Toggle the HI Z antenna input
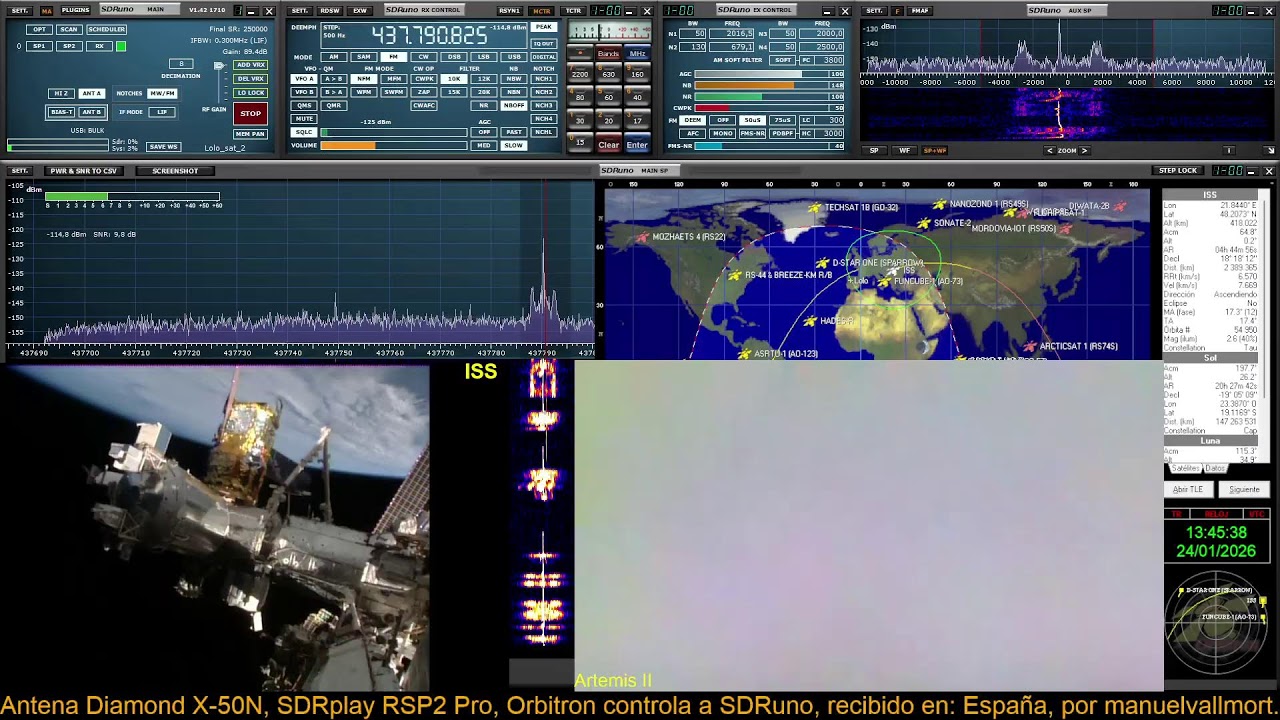Image resolution: width=1280 pixels, height=720 pixels. click(61, 94)
